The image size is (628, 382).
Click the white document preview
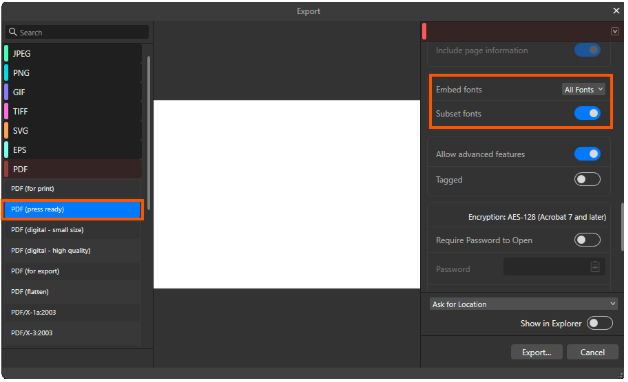(287, 194)
